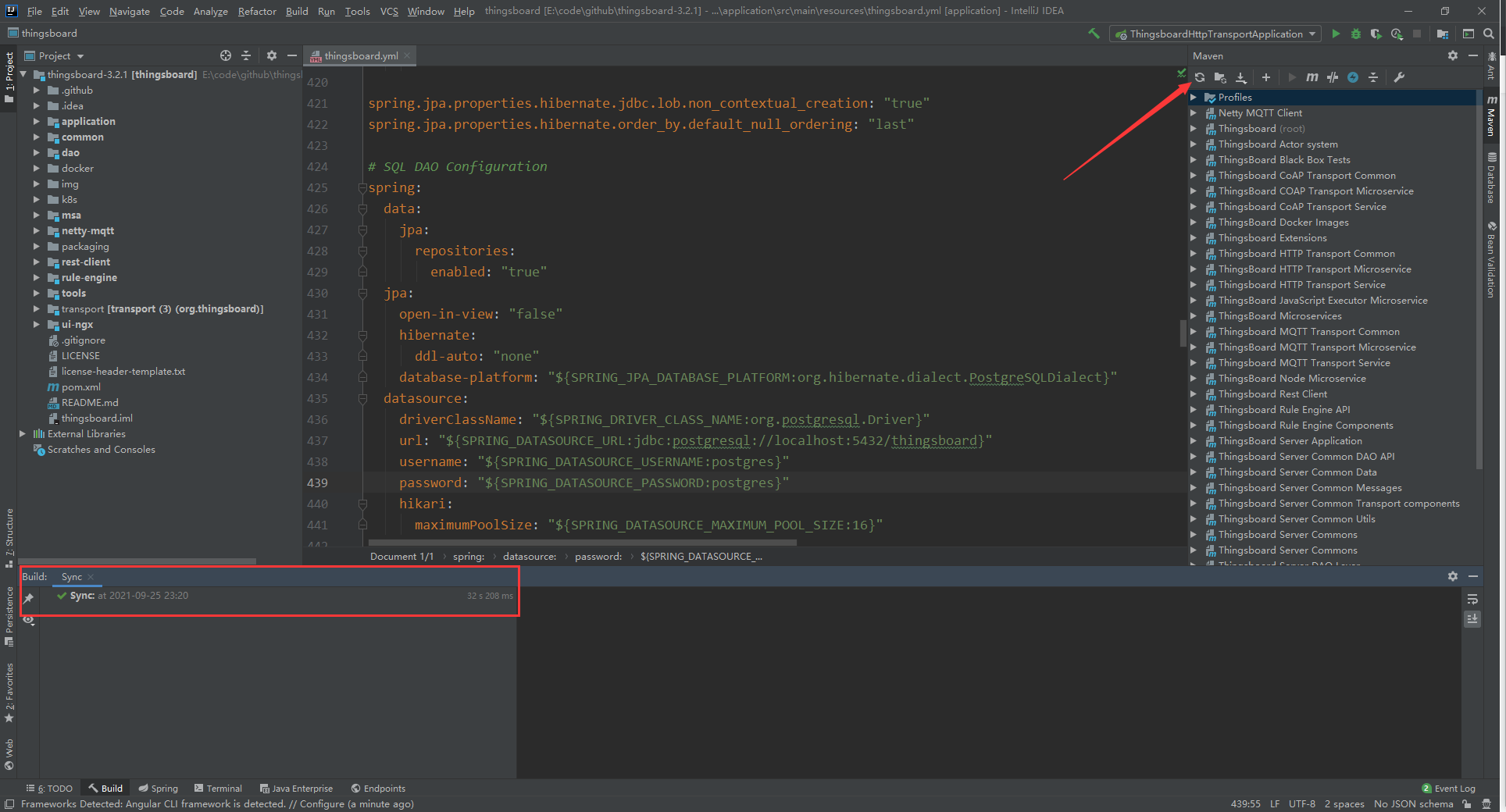Switch to thingsboard.yml editor tab

[361, 56]
